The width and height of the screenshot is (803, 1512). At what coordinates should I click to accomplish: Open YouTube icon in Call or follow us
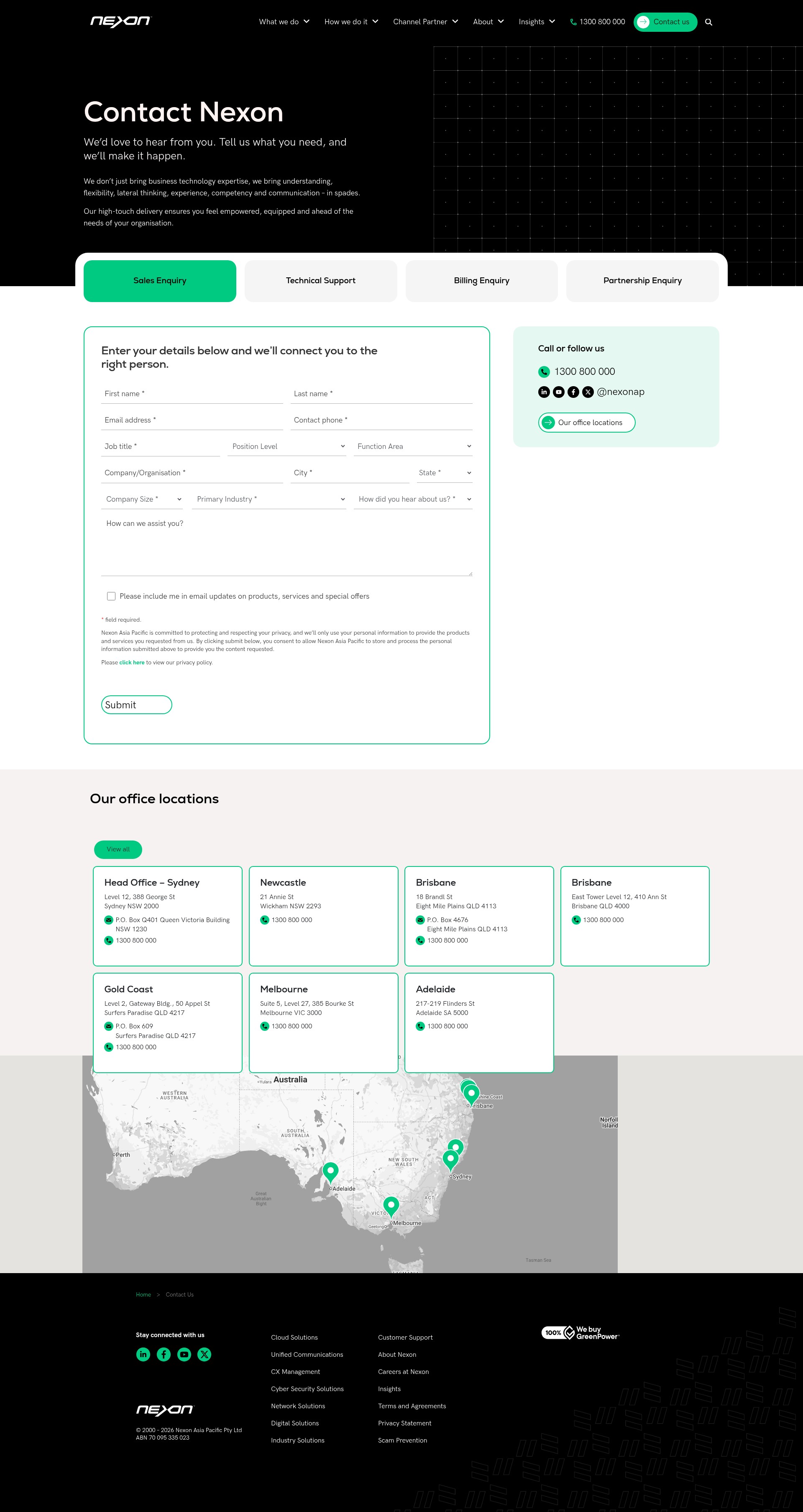[558, 392]
